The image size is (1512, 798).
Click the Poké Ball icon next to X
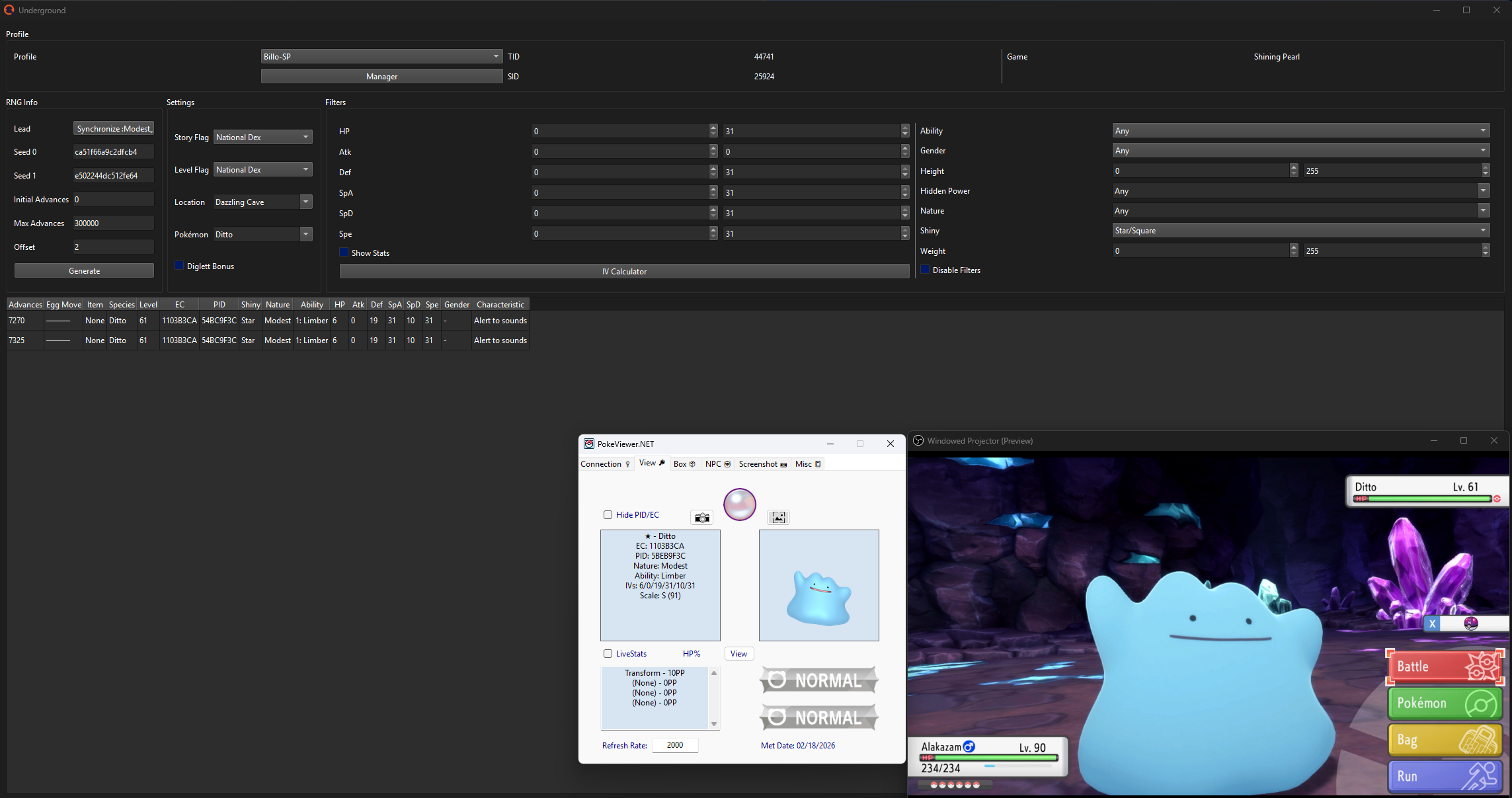pyautogui.click(x=1470, y=623)
